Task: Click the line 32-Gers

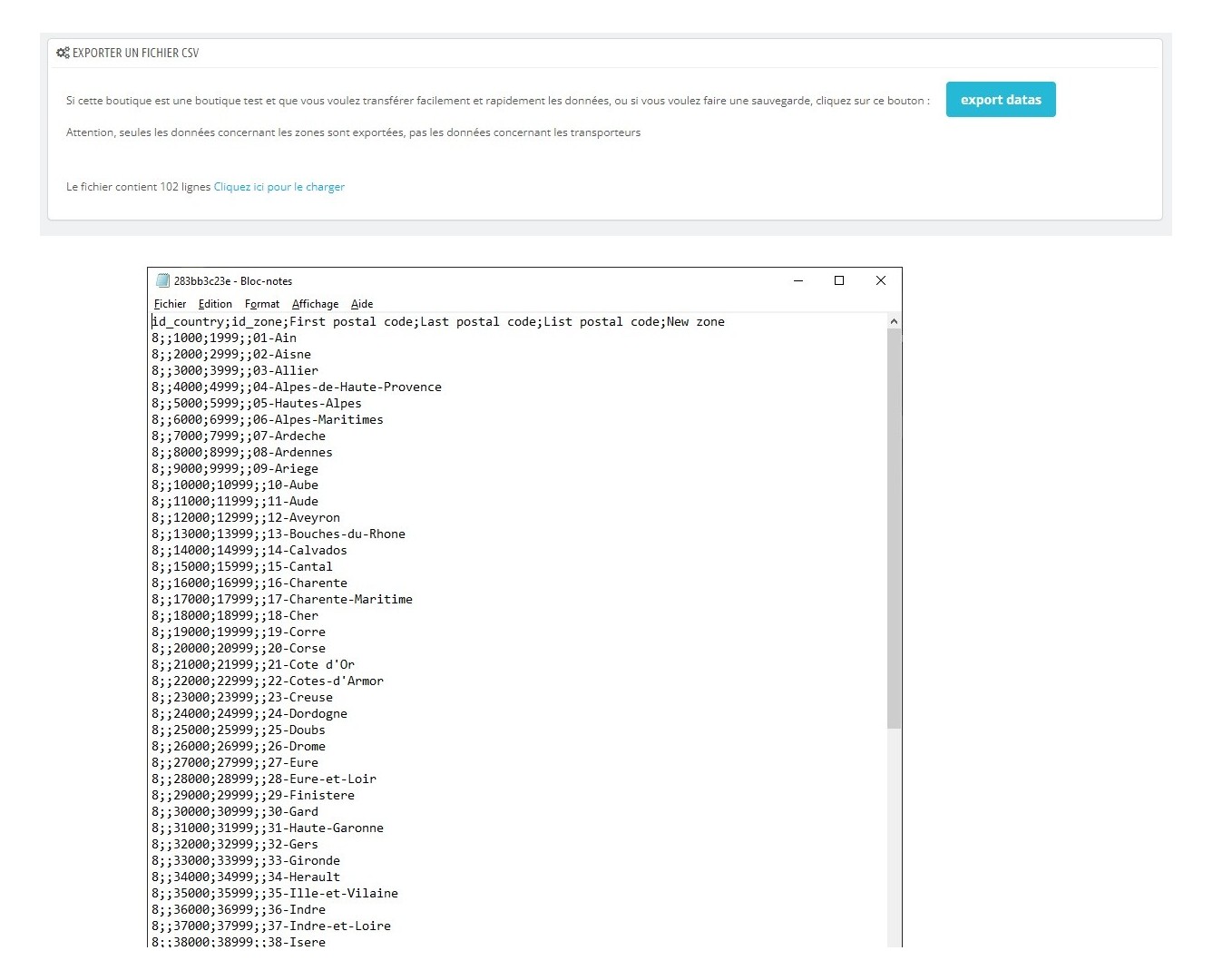Action: click(235, 845)
